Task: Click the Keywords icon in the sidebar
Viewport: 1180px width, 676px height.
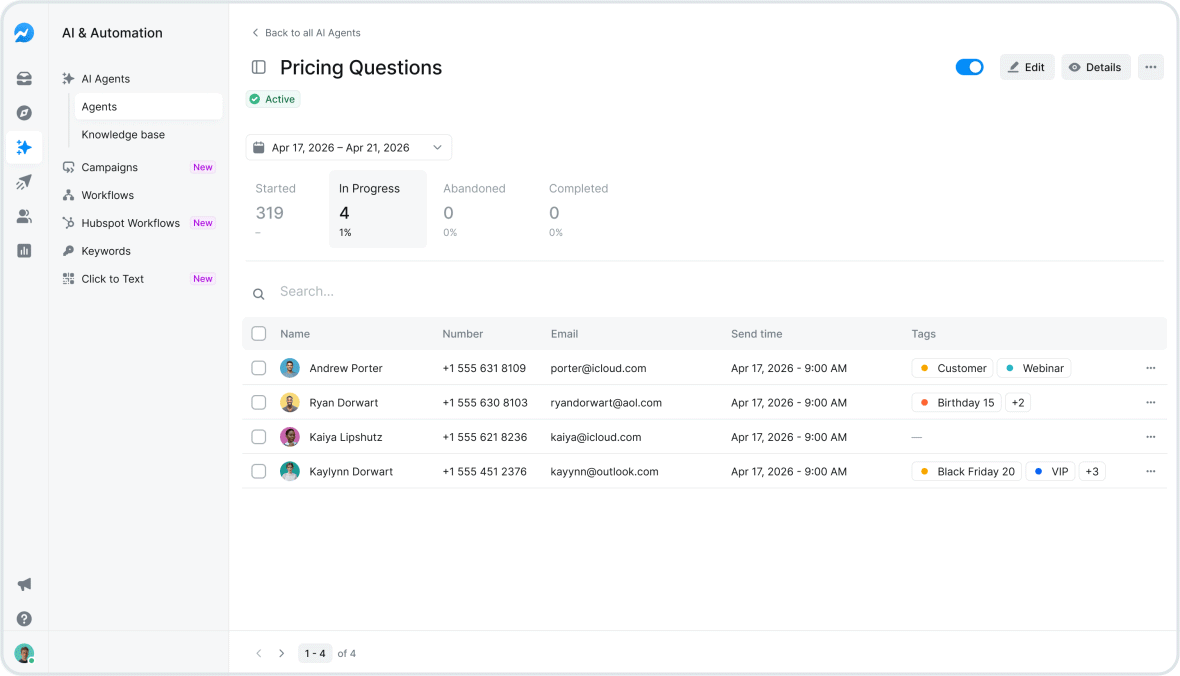Action: coord(68,251)
